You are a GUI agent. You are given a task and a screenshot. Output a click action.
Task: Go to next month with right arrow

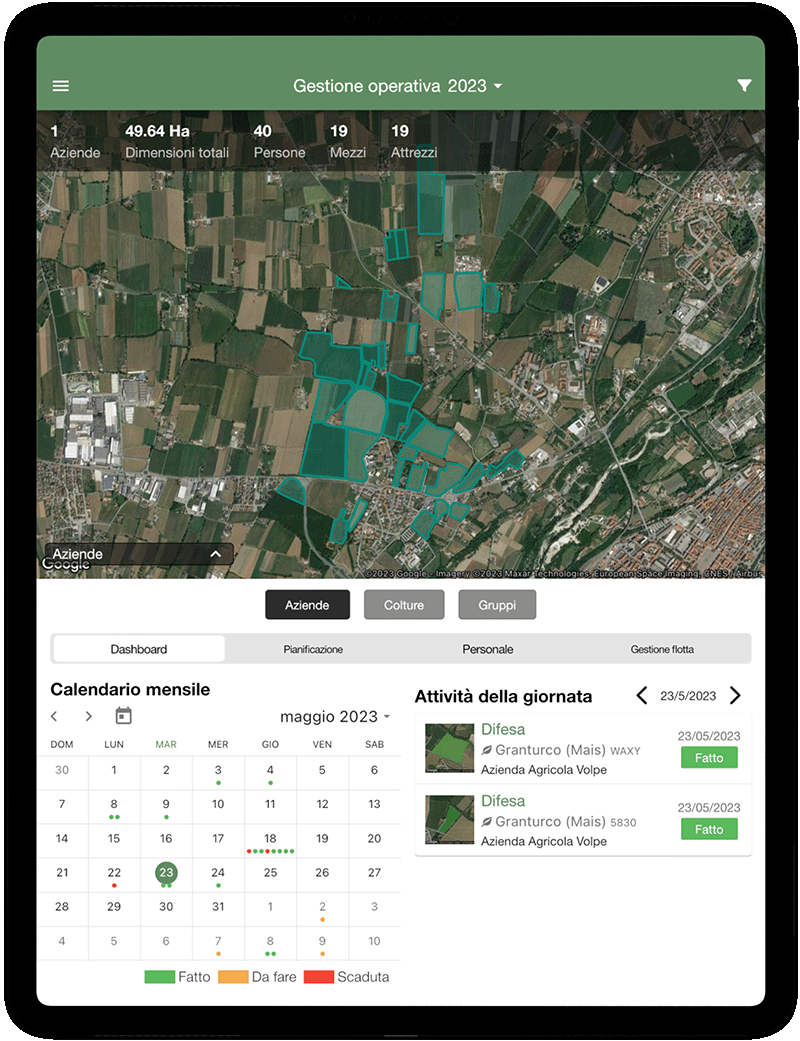(89, 716)
